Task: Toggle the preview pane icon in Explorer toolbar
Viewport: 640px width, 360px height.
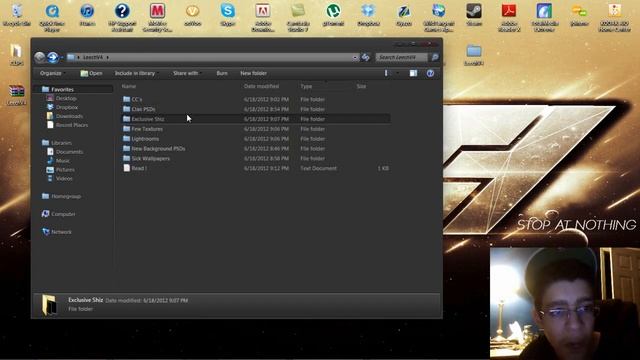Action: tap(413, 73)
